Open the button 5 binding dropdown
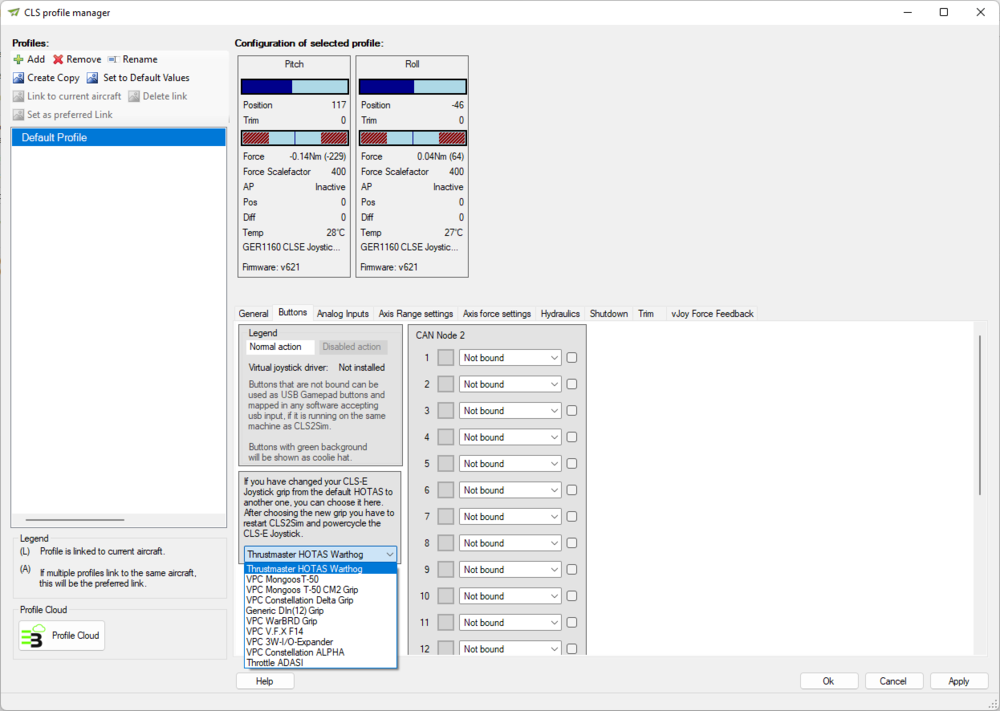1000x711 pixels. coord(510,464)
